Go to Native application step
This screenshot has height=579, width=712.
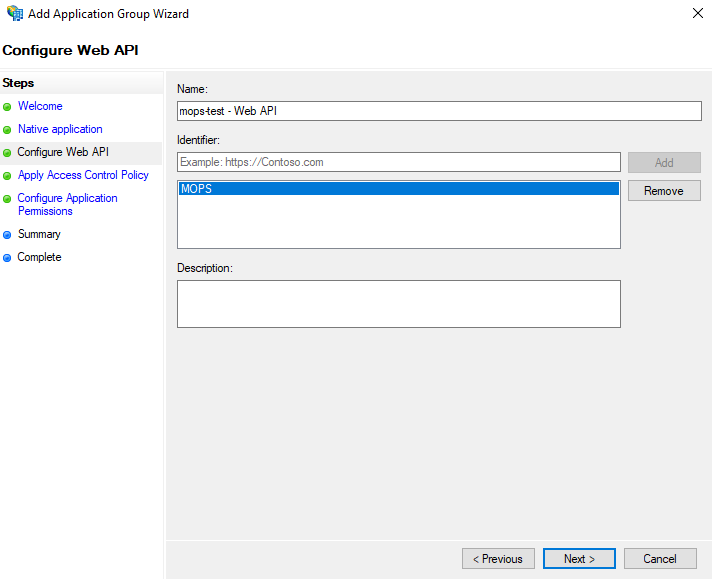(60, 129)
